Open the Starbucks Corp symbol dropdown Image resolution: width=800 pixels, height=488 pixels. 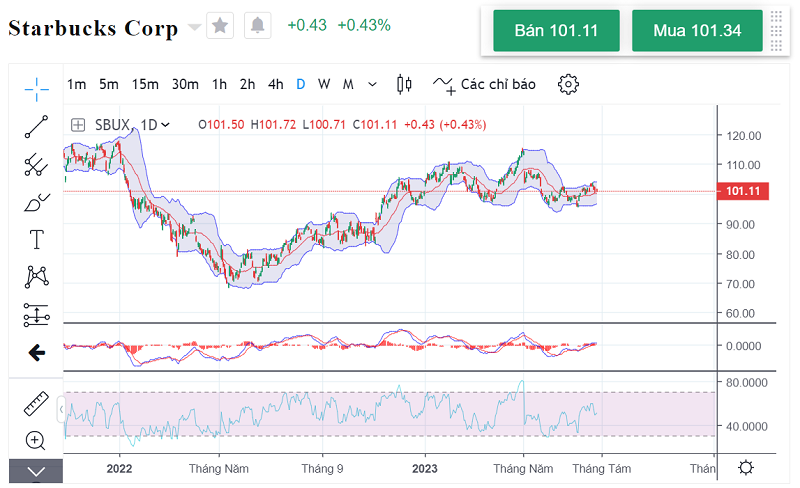point(194,28)
